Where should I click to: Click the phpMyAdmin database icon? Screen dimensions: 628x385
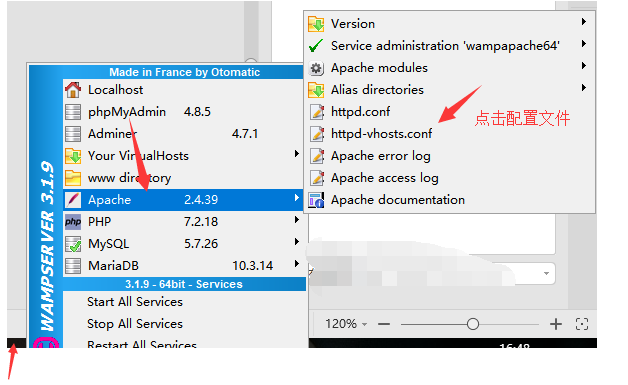tap(73, 112)
